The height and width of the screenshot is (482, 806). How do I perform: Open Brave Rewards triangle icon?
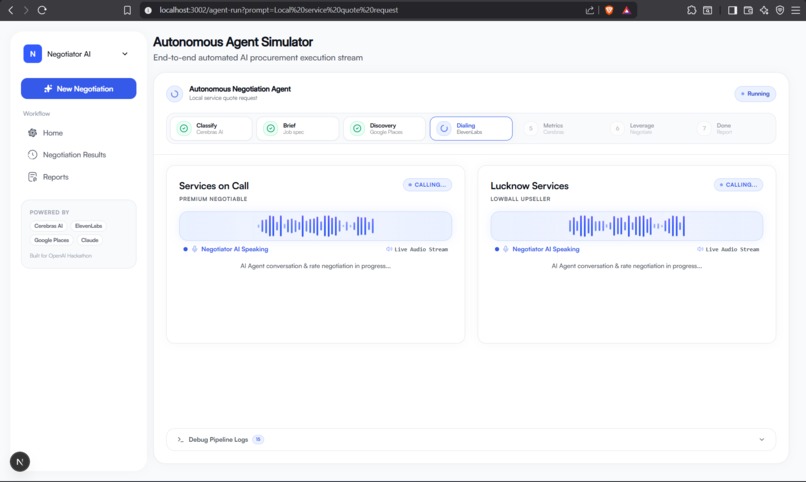tap(626, 10)
